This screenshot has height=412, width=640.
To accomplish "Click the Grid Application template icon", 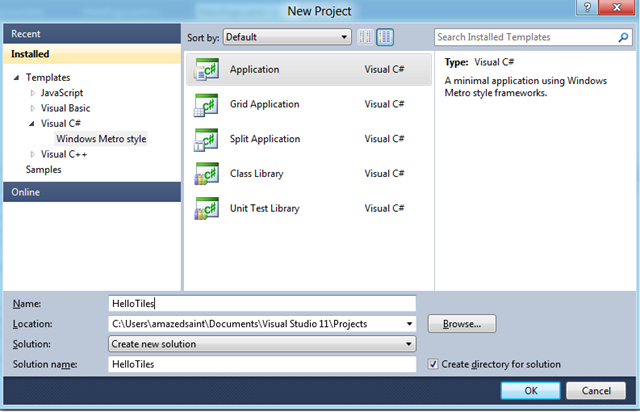I will 207,105.
